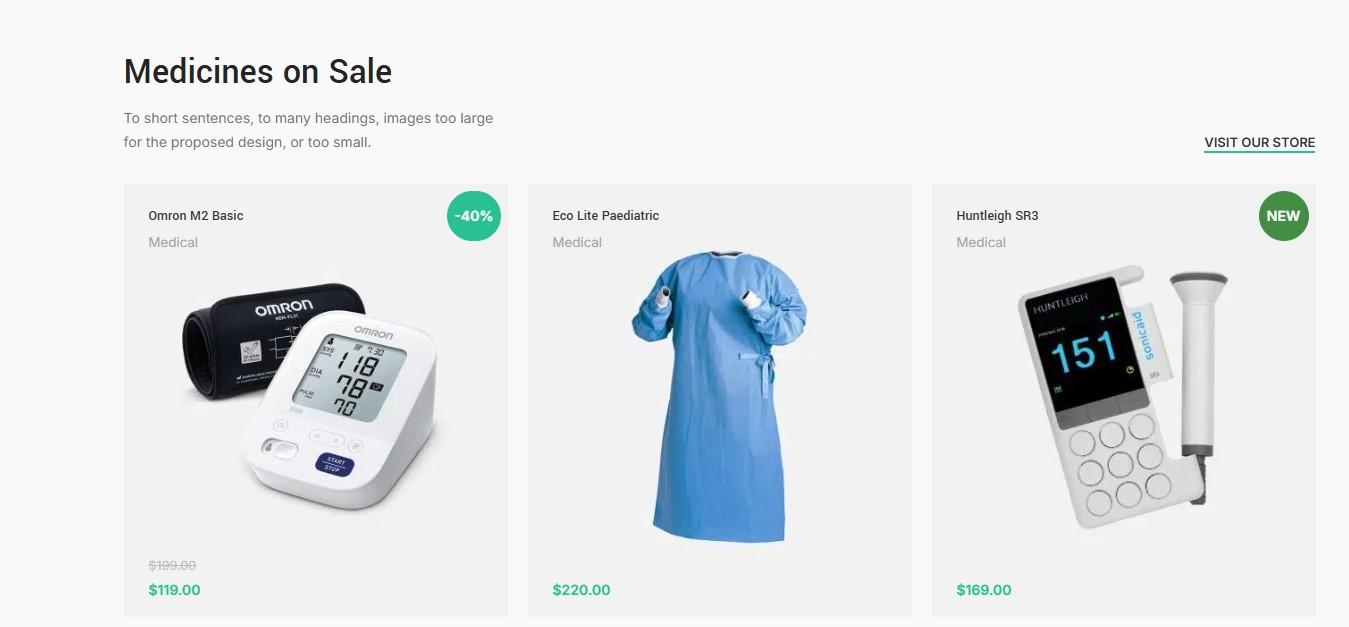Select the blue surgical gown image

[720, 397]
